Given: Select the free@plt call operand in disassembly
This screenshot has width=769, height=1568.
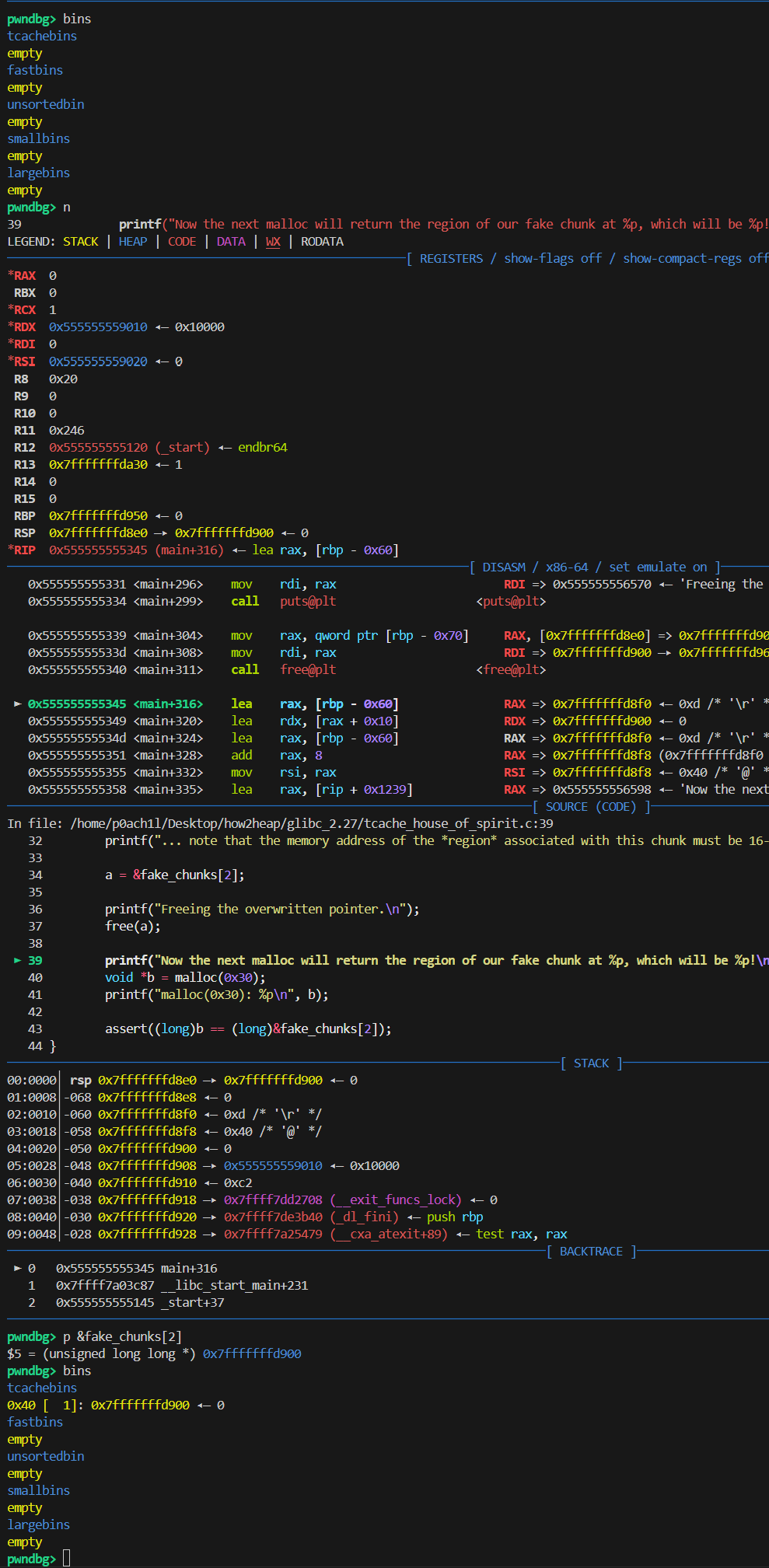Looking at the screenshot, I should click(x=308, y=669).
